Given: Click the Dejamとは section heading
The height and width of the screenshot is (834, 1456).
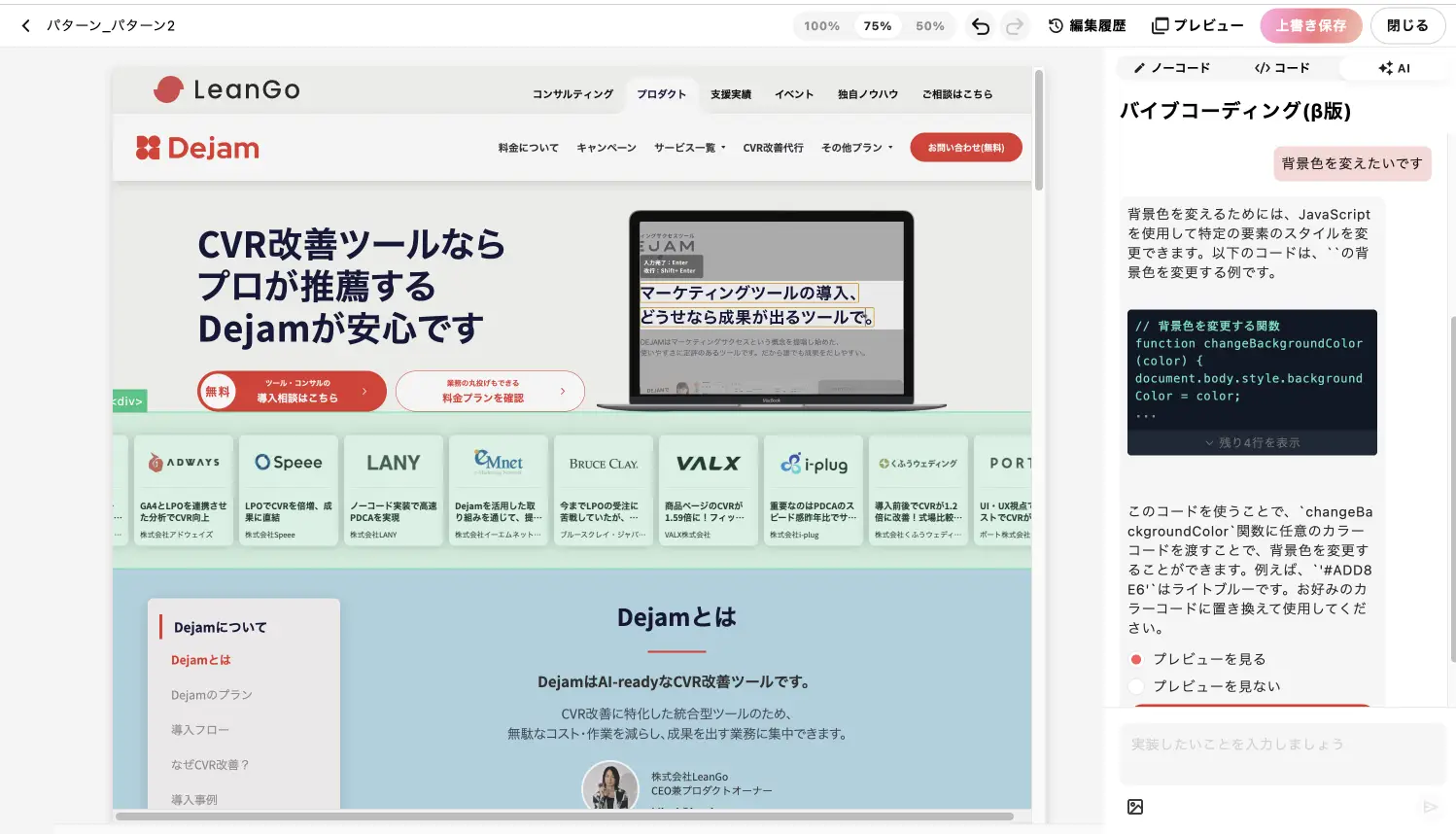Looking at the screenshot, I should click(676, 617).
